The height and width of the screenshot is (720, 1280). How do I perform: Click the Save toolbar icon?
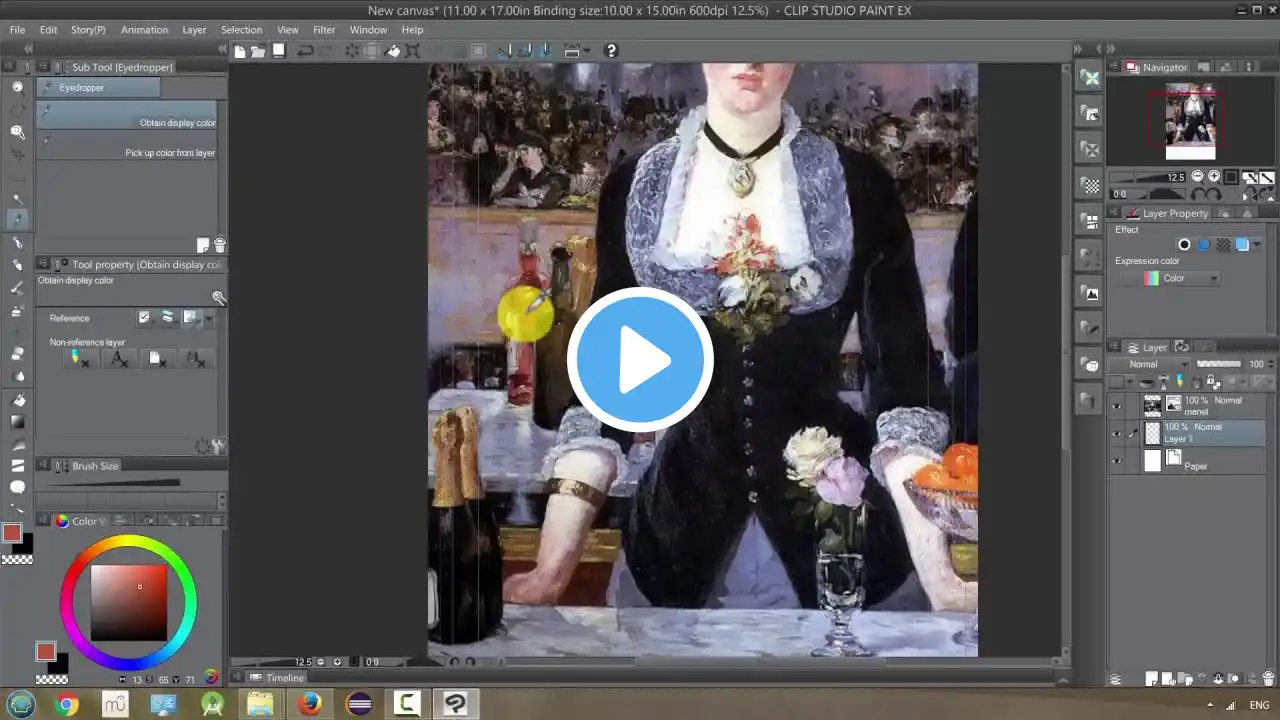pyautogui.click(x=279, y=51)
